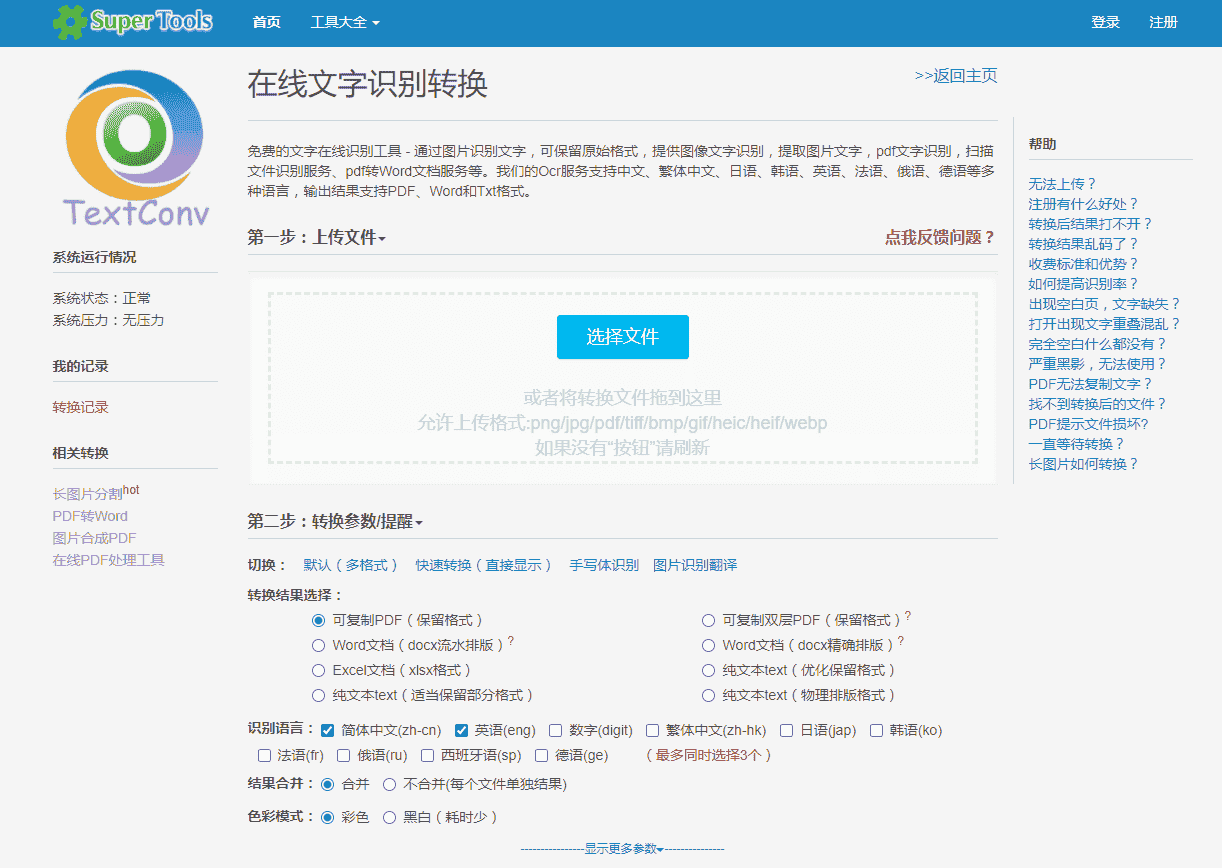The image size is (1222, 868).
Task: Switch to 图片识别翻译 mode
Action: click(695, 565)
